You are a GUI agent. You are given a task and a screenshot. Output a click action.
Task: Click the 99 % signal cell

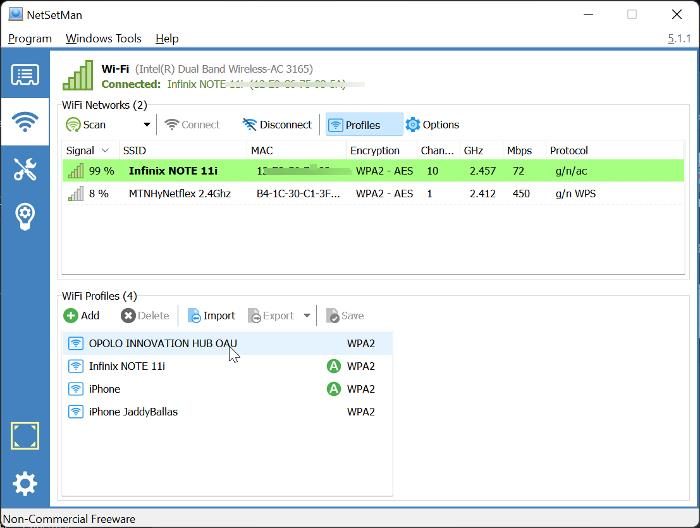pyautogui.click(x=91, y=170)
